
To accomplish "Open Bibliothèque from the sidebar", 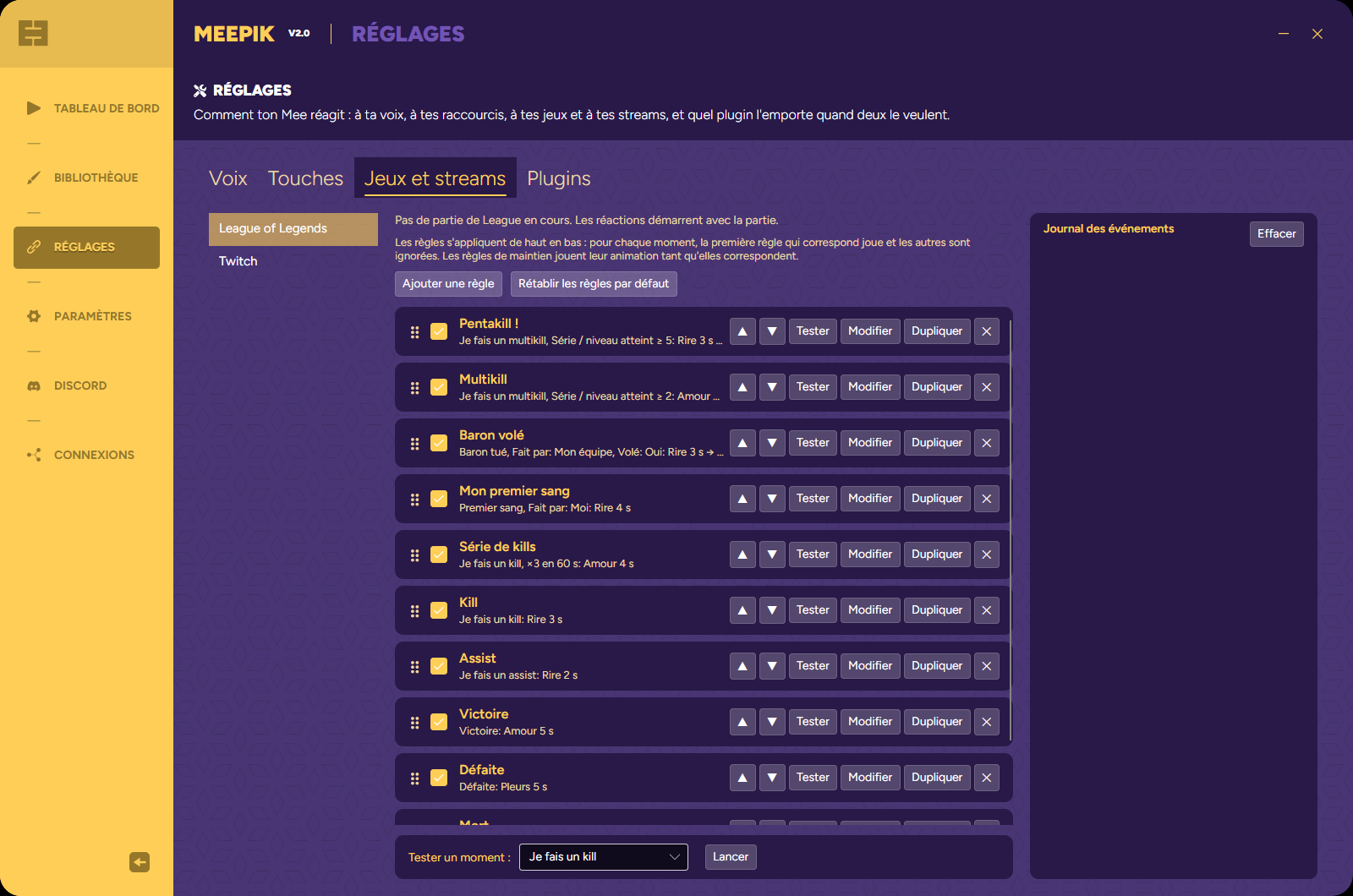I will (x=86, y=178).
